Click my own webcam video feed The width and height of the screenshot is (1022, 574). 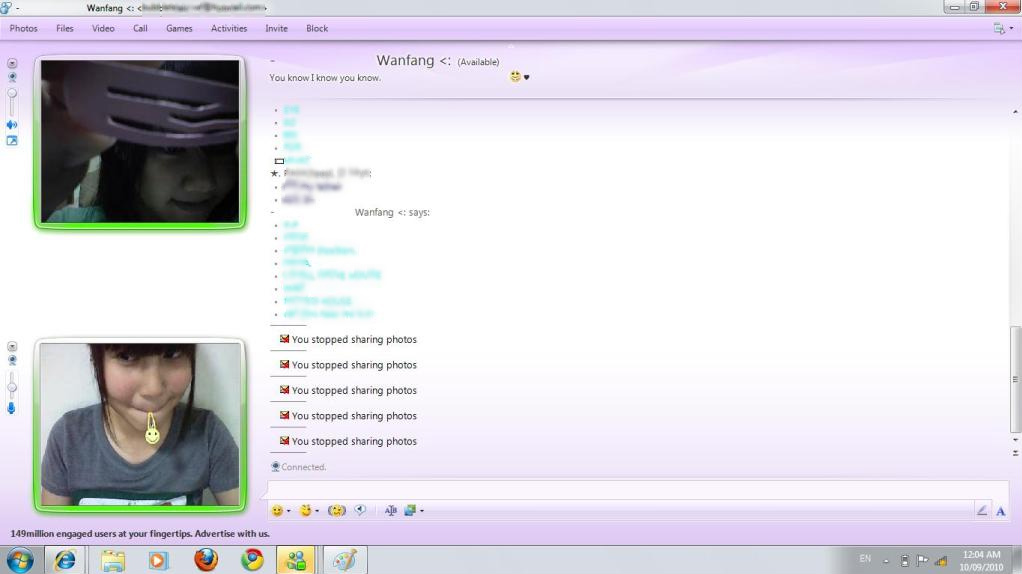[x=140, y=424]
